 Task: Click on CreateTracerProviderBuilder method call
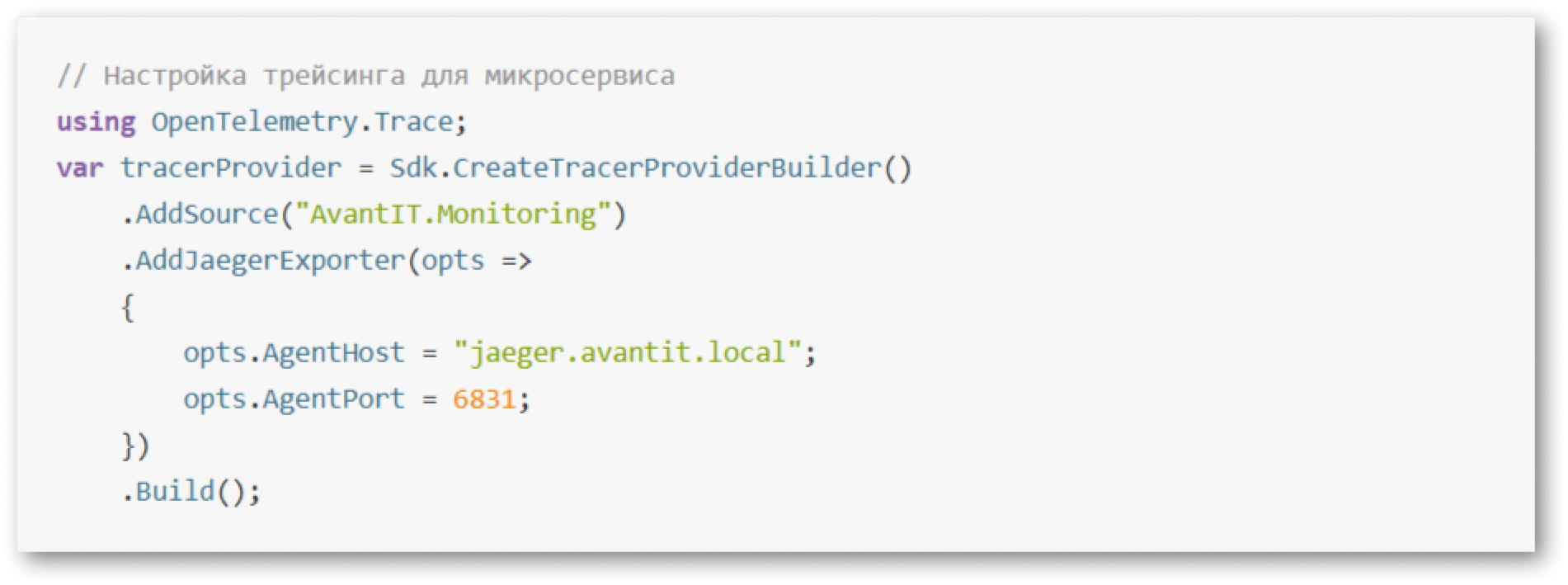pos(682,168)
